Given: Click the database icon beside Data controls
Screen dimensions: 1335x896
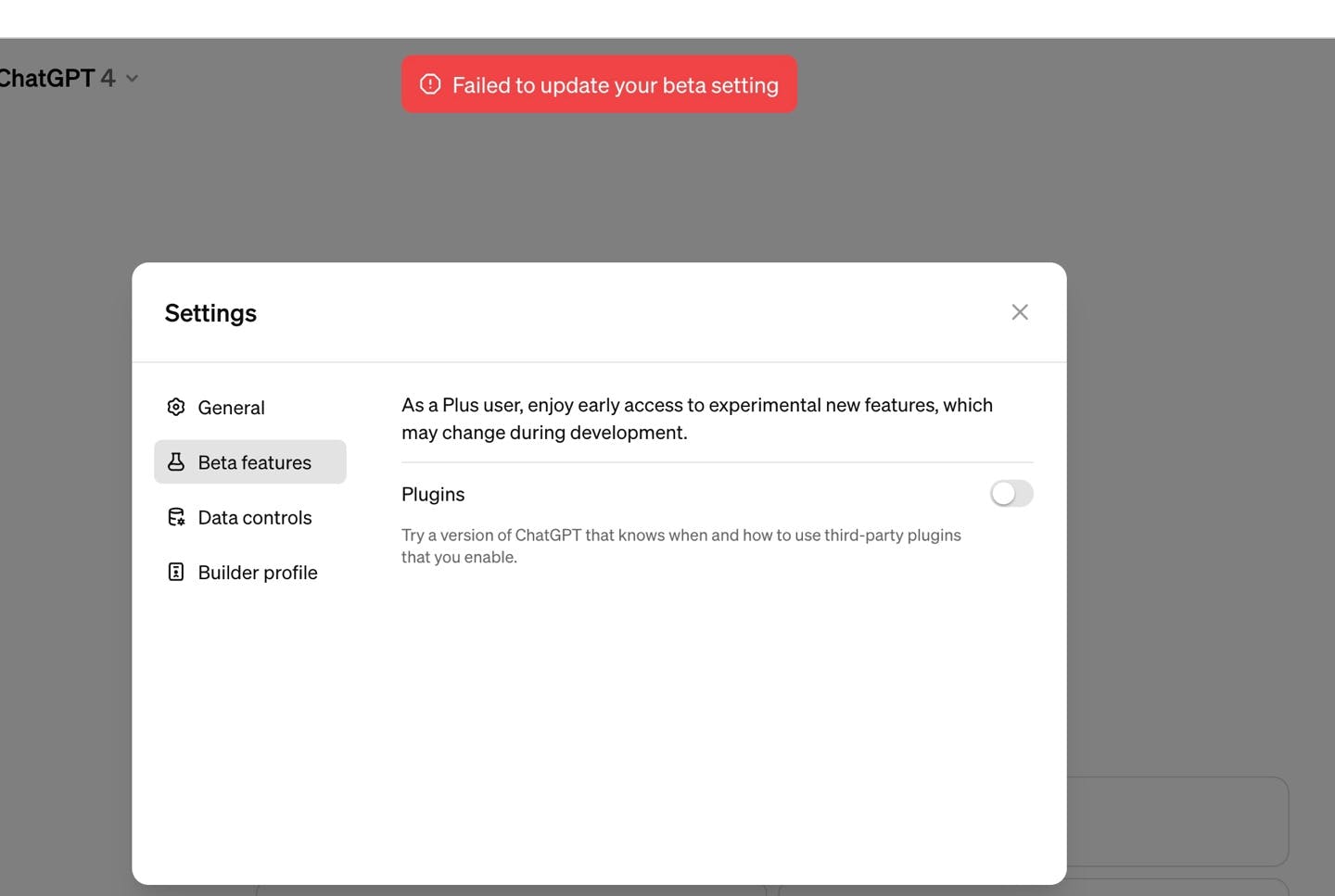Looking at the screenshot, I should (176, 517).
